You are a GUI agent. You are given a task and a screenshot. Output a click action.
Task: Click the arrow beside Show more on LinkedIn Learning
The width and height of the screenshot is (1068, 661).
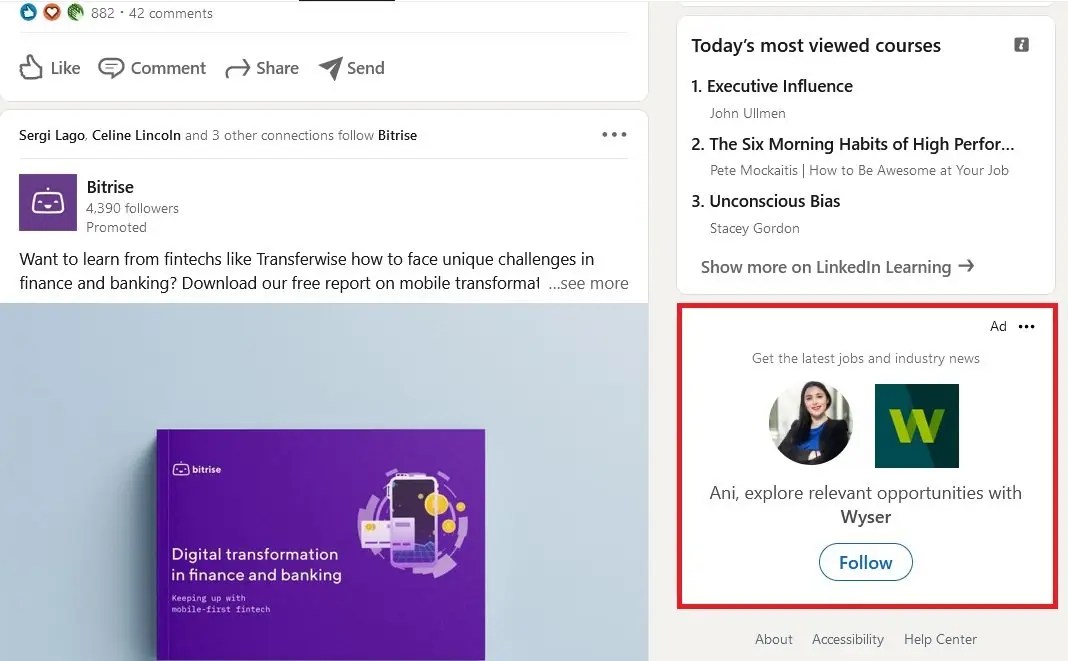click(965, 267)
